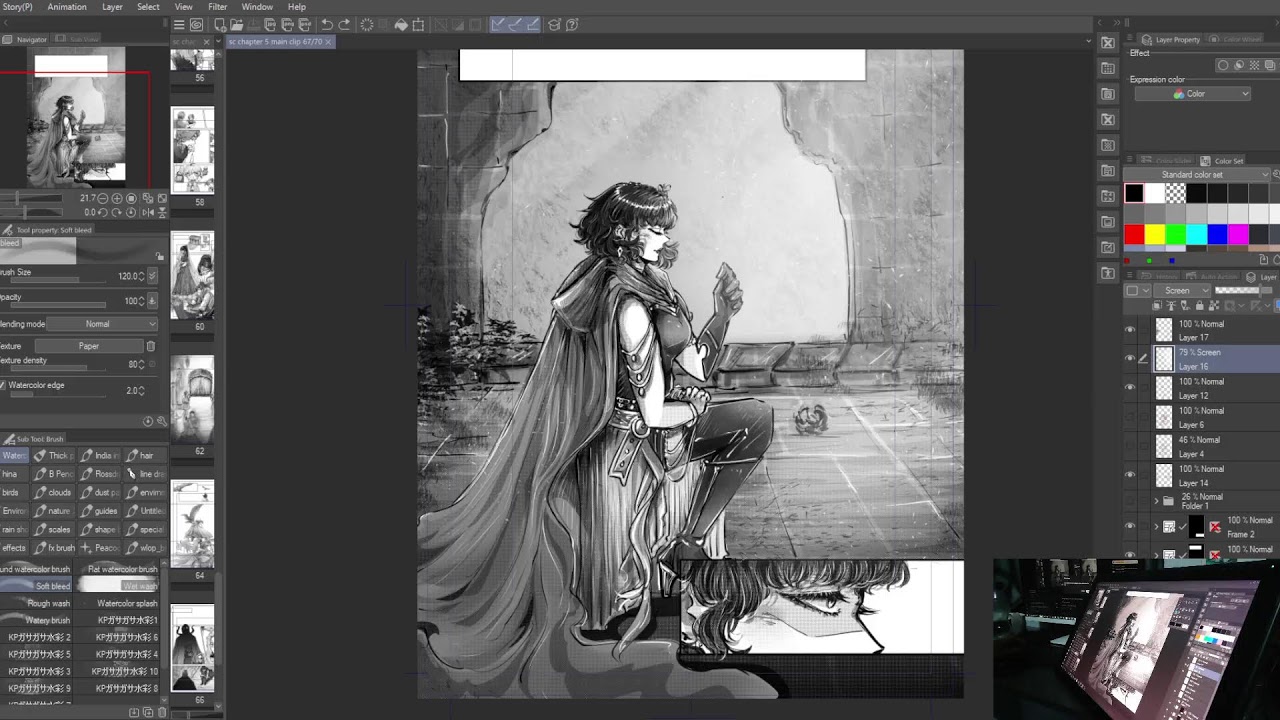Image resolution: width=1280 pixels, height=720 pixels.
Task: Open the canvas tab list dropdown arrow
Action: (x=1088, y=42)
